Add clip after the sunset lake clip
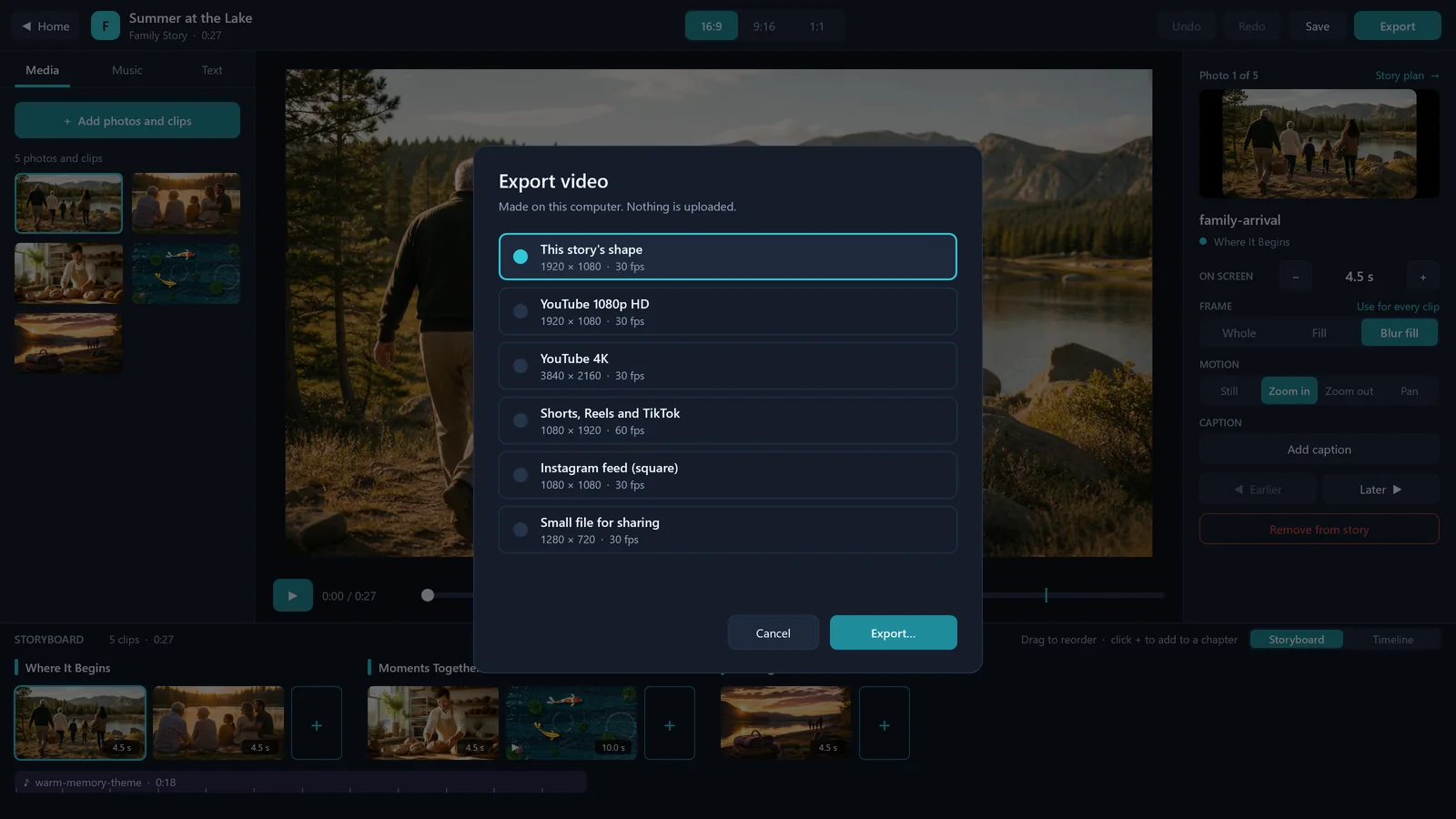 coord(885,723)
